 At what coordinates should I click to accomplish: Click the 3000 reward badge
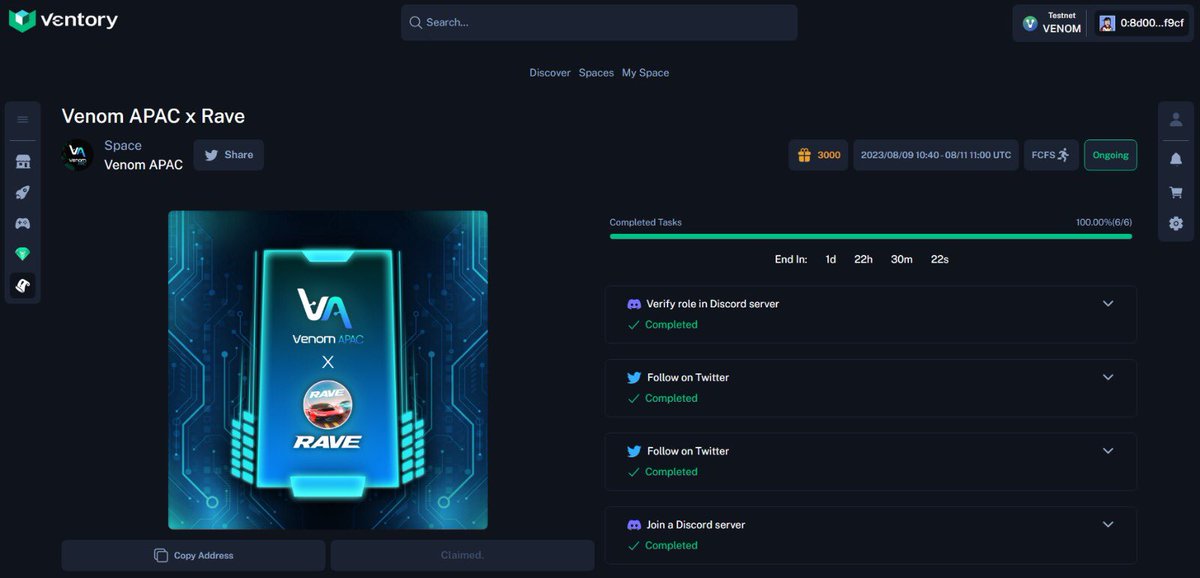tap(818, 155)
